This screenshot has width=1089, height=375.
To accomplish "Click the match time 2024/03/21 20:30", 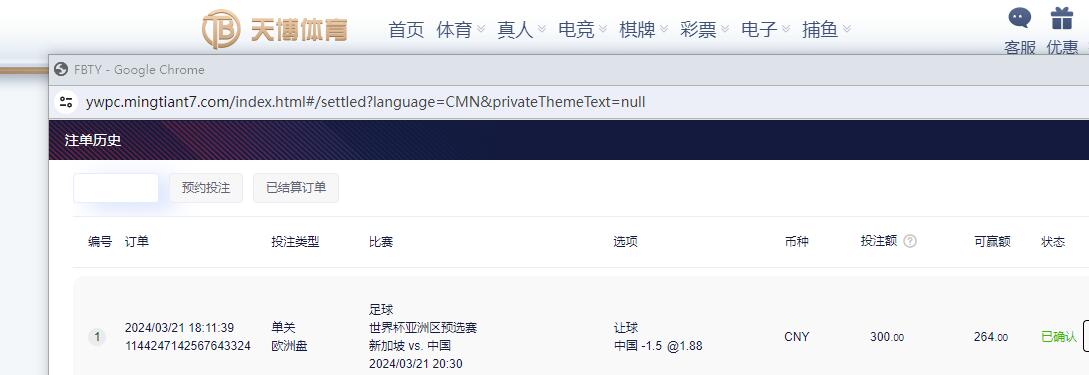I will tap(416, 364).
